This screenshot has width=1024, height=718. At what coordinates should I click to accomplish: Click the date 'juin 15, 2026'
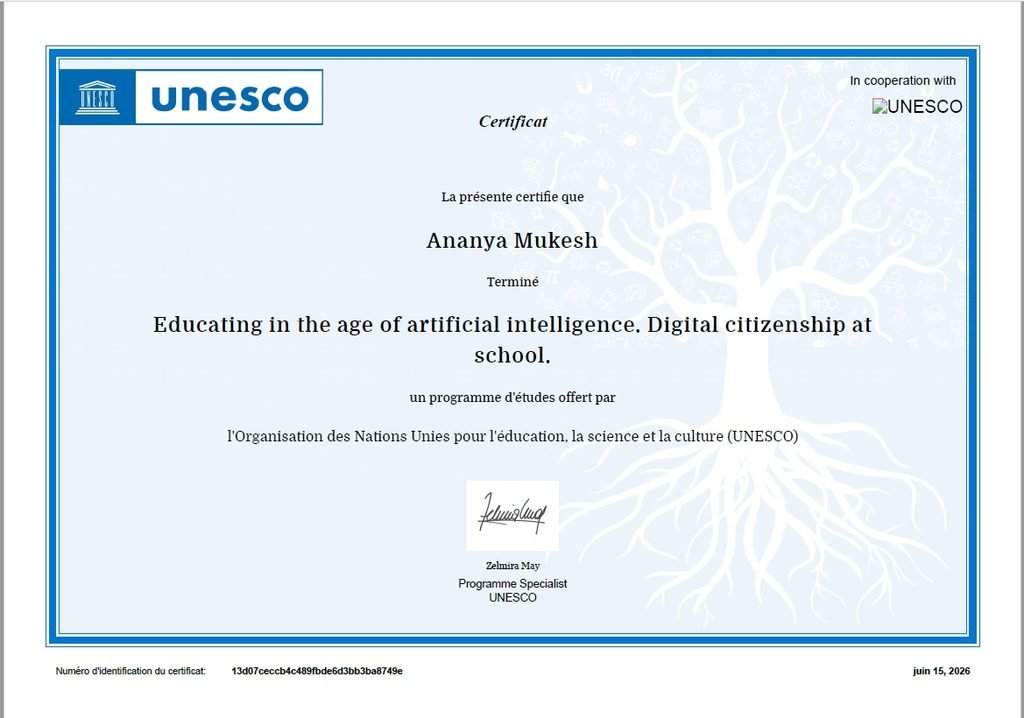[941, 671]
